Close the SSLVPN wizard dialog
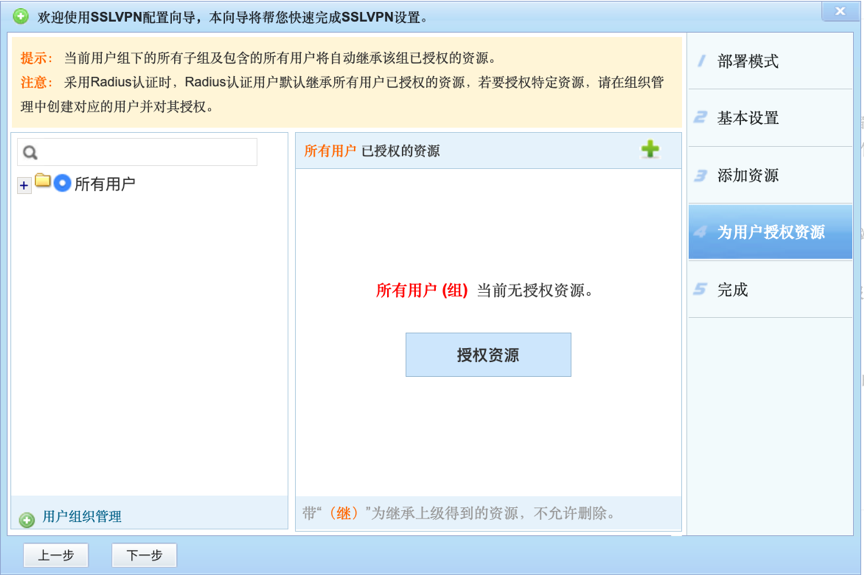 pos(840,11)
